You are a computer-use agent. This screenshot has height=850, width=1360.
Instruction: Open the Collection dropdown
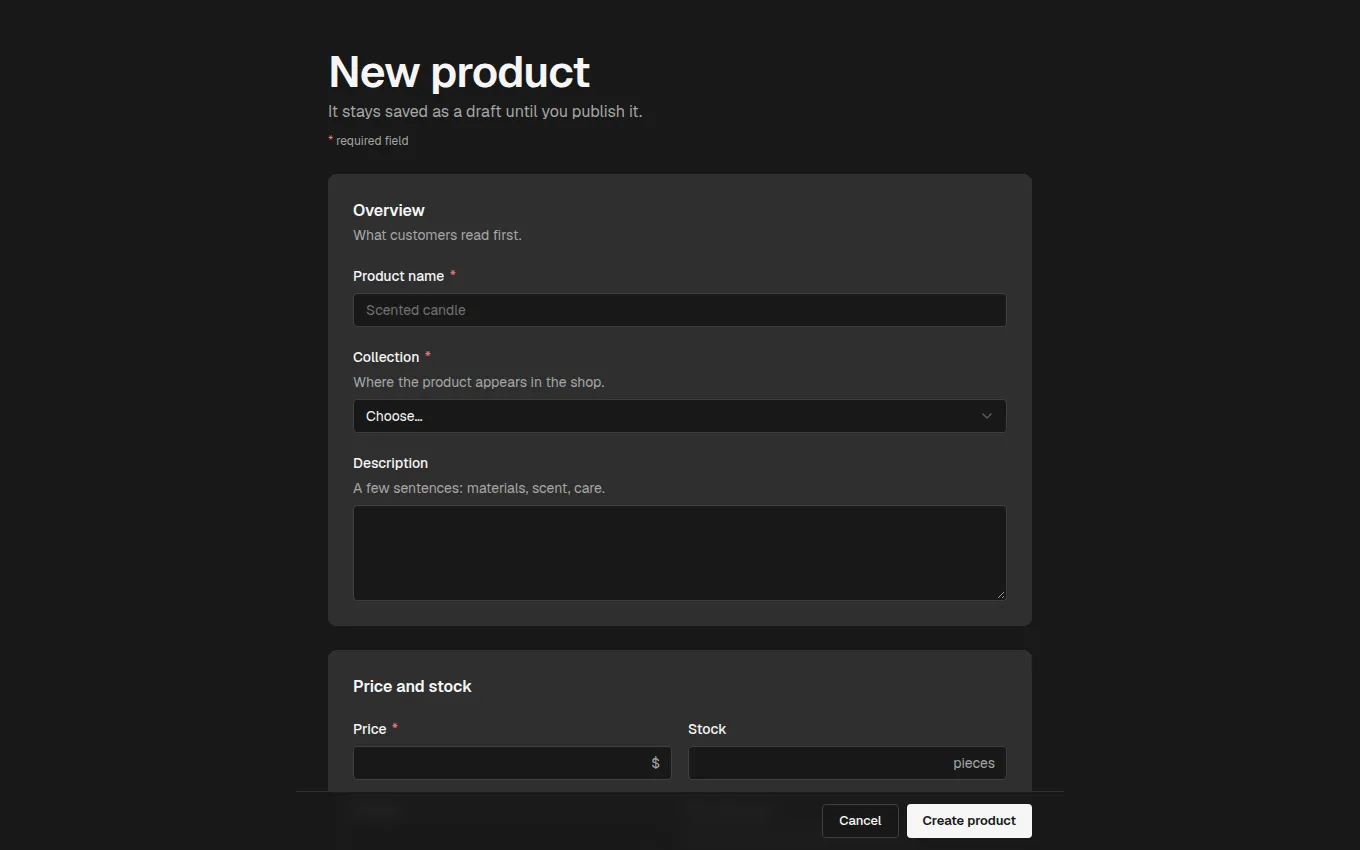click(x=679, y=416)
